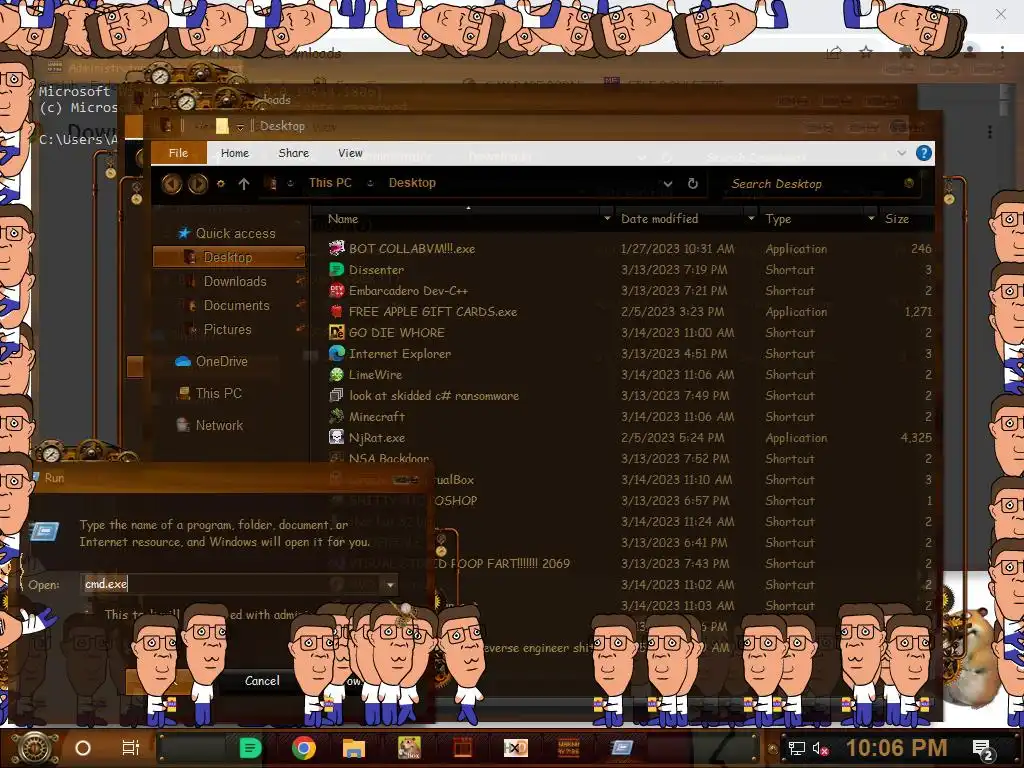Click the BOT COLLABVM!!!.exe file icon
The width and height of the screenshot is (1024, 768).
(x=336, y=248)
